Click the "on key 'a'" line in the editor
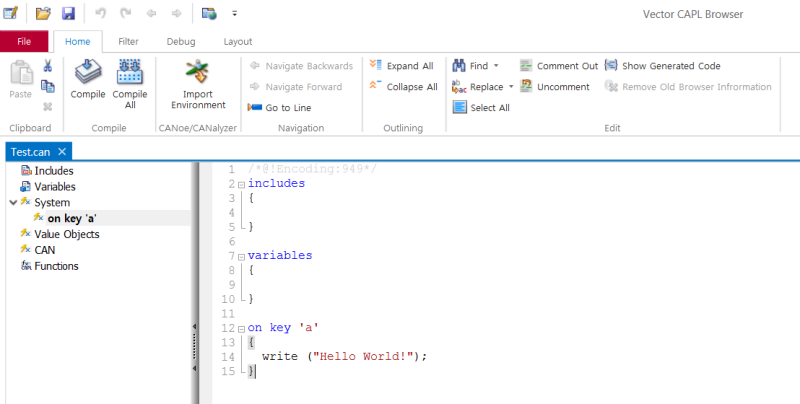This screenshot has height=404, width=800. coord(283,327)
